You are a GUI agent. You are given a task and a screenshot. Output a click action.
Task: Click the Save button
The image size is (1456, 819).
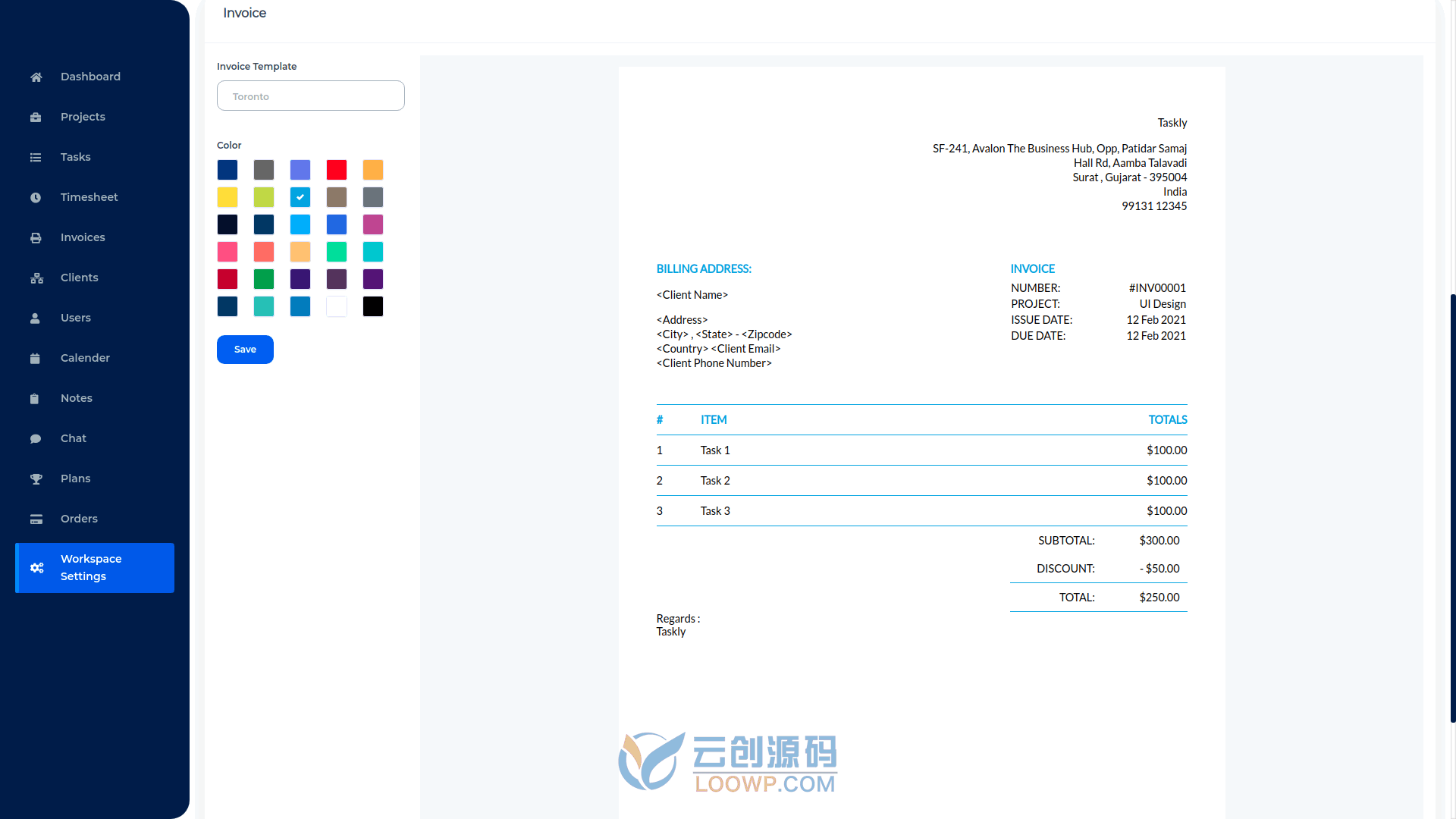point(245,349)
